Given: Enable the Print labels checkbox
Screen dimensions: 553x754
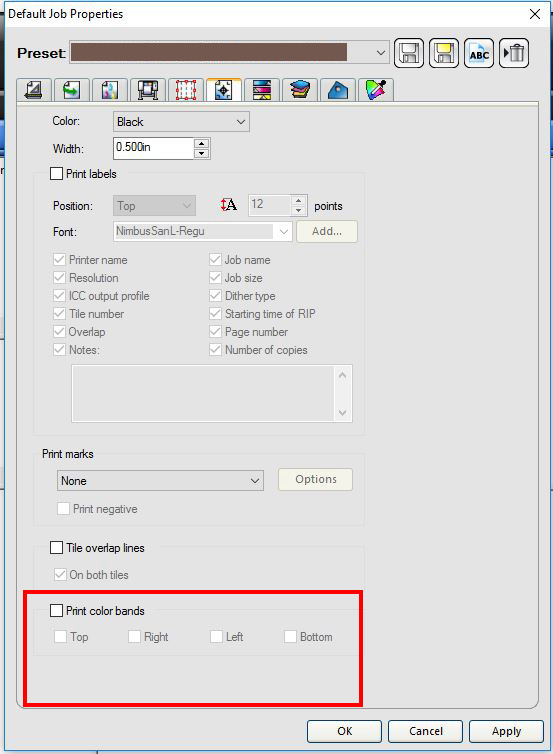Looking at the screenshot, I should pyautogui.click(x=56, y=174).
